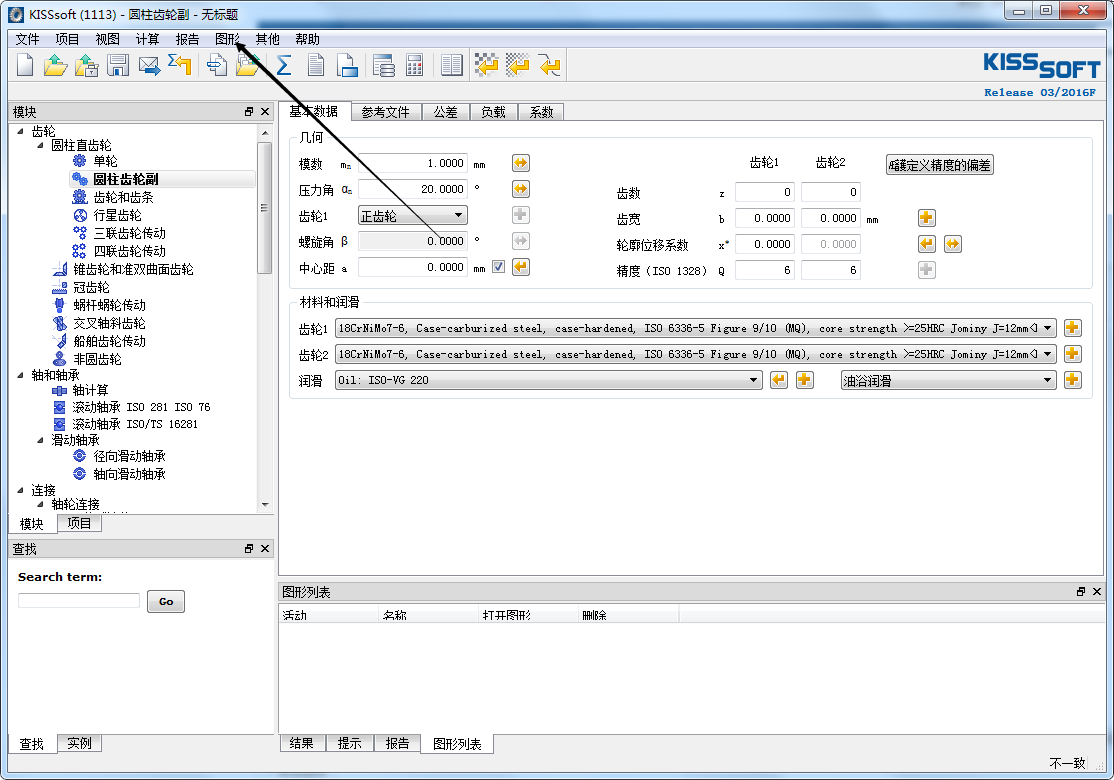Click the 定义精度的偏差 button

(x=939, y=165)
